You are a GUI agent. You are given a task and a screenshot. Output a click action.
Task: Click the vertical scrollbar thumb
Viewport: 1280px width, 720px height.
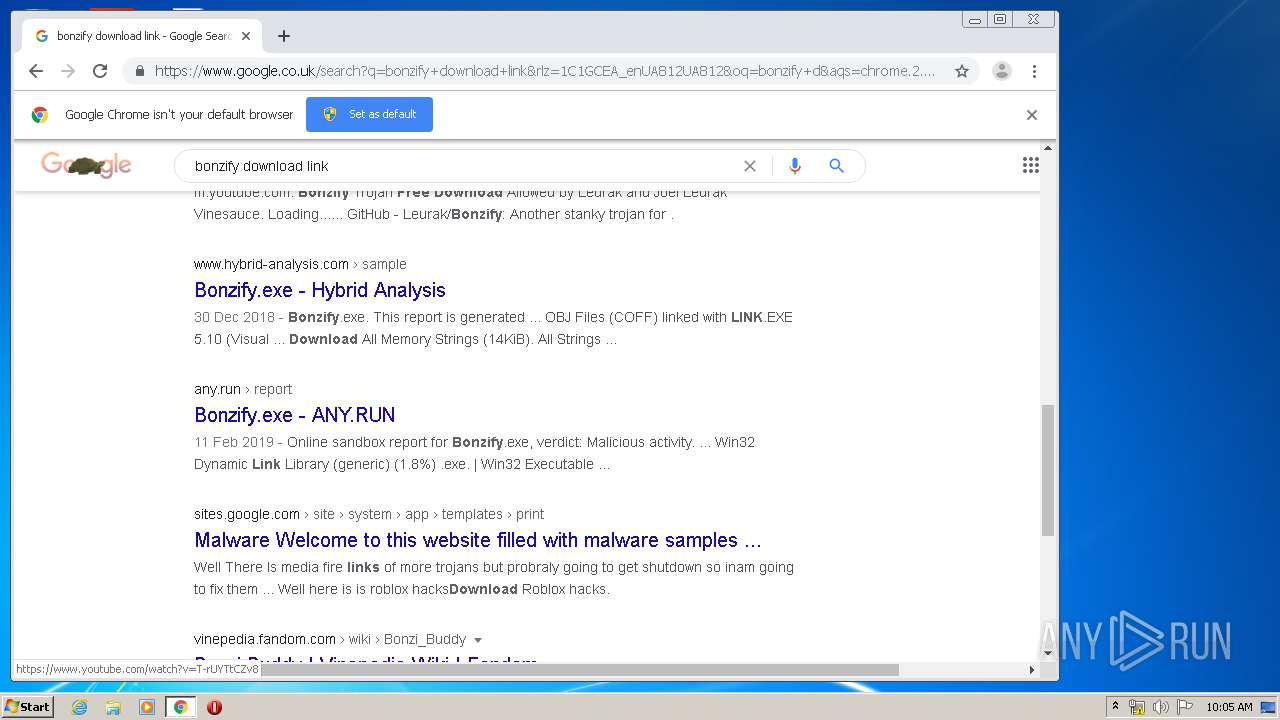(1048, 470)
